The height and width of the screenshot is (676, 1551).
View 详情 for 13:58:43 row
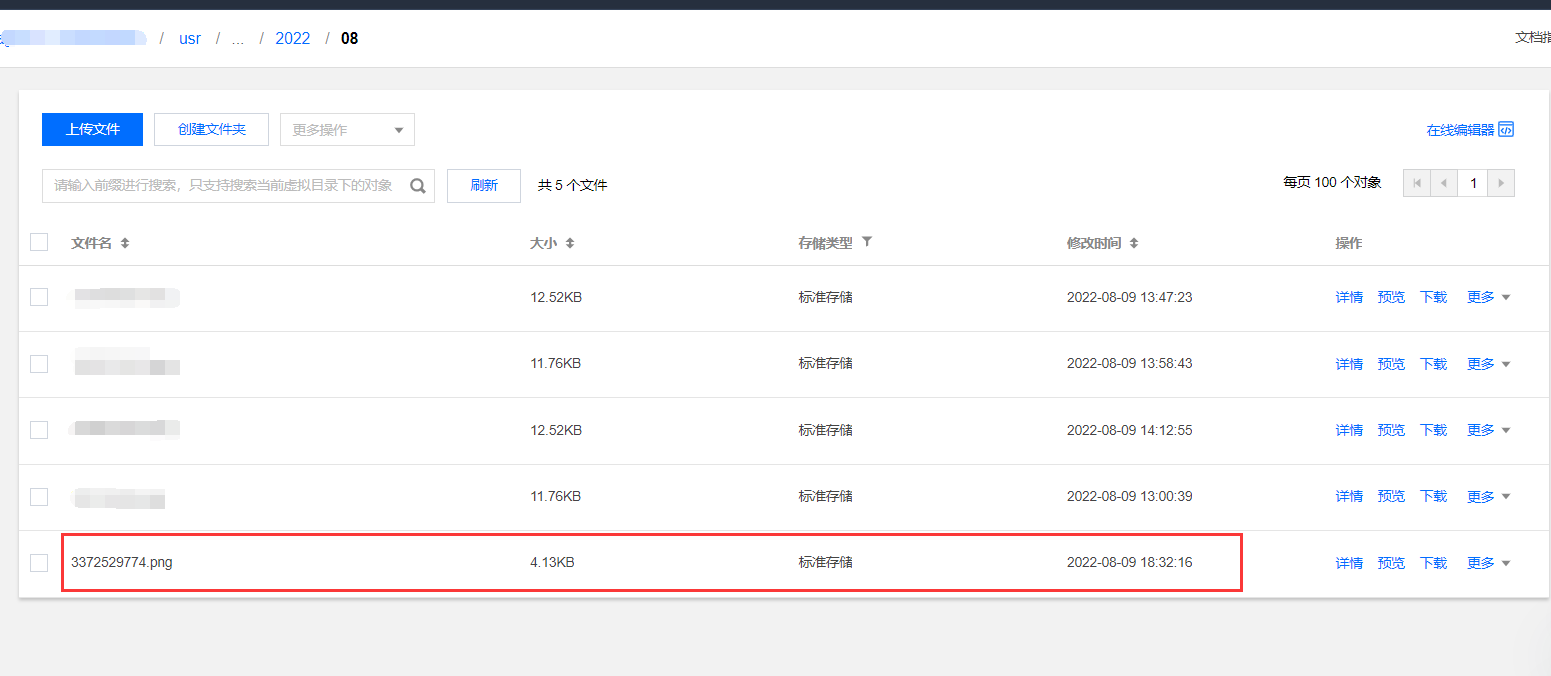coord(1349,364)
